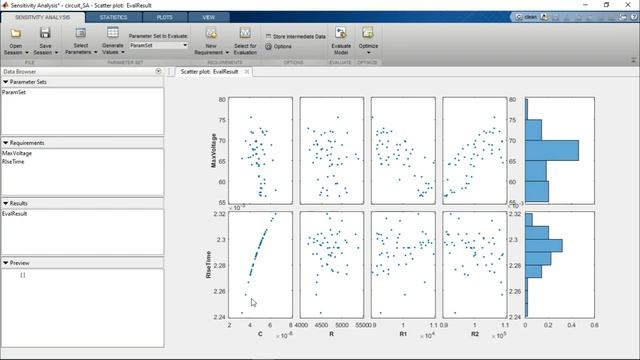Screen dimensions: 640x360
Task: Click the Options gear icon
Action: click(269, 47)
